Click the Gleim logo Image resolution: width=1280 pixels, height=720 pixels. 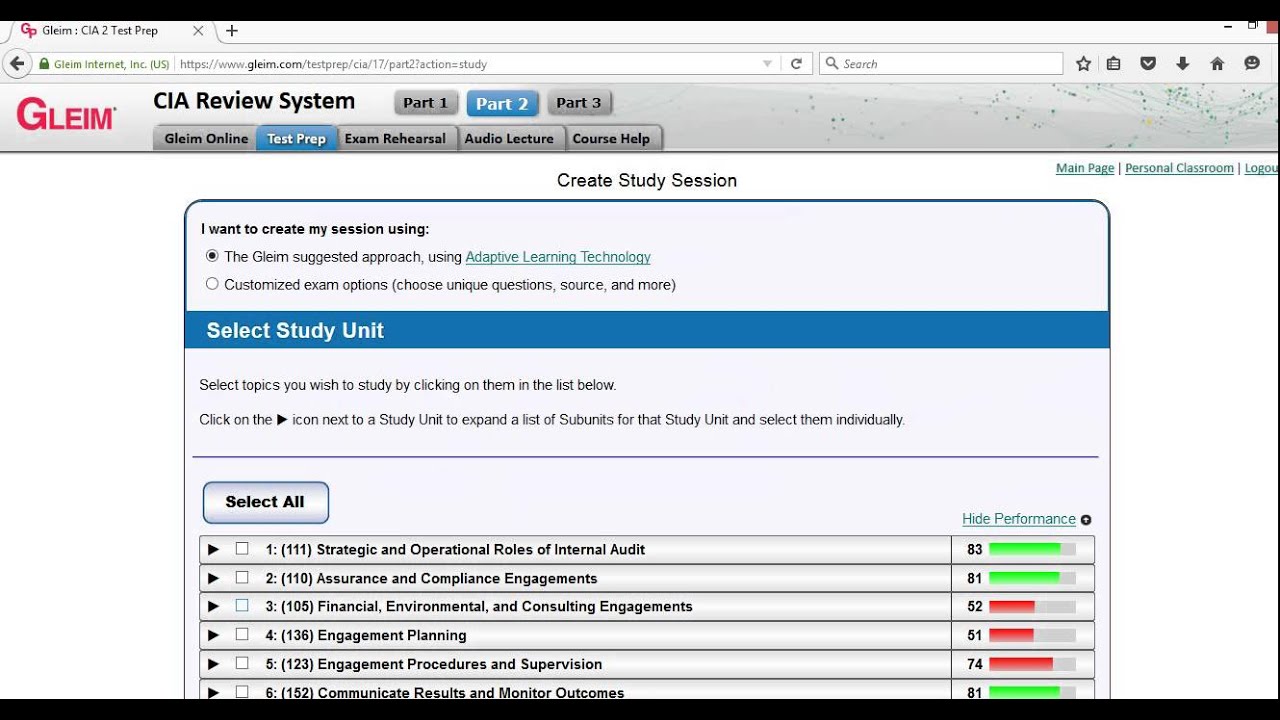pyautogui.click(x=67, y=116)
